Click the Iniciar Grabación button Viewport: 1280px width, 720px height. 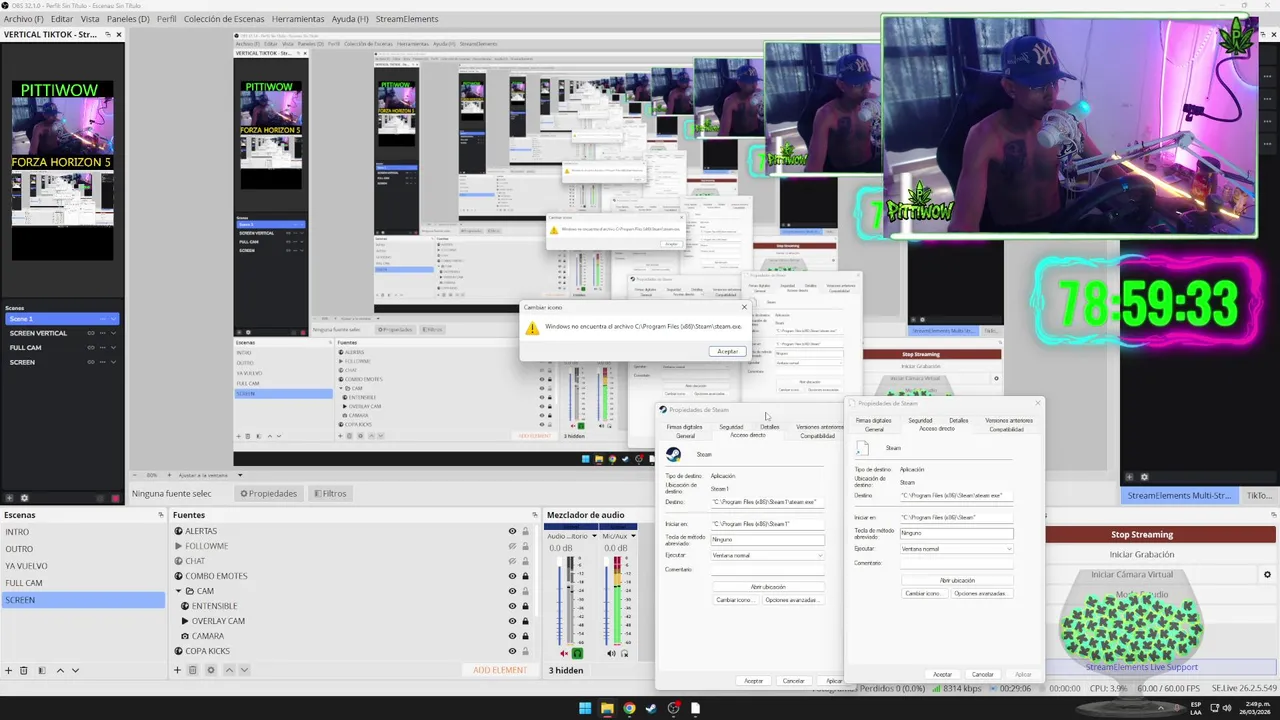[1161, 554]
